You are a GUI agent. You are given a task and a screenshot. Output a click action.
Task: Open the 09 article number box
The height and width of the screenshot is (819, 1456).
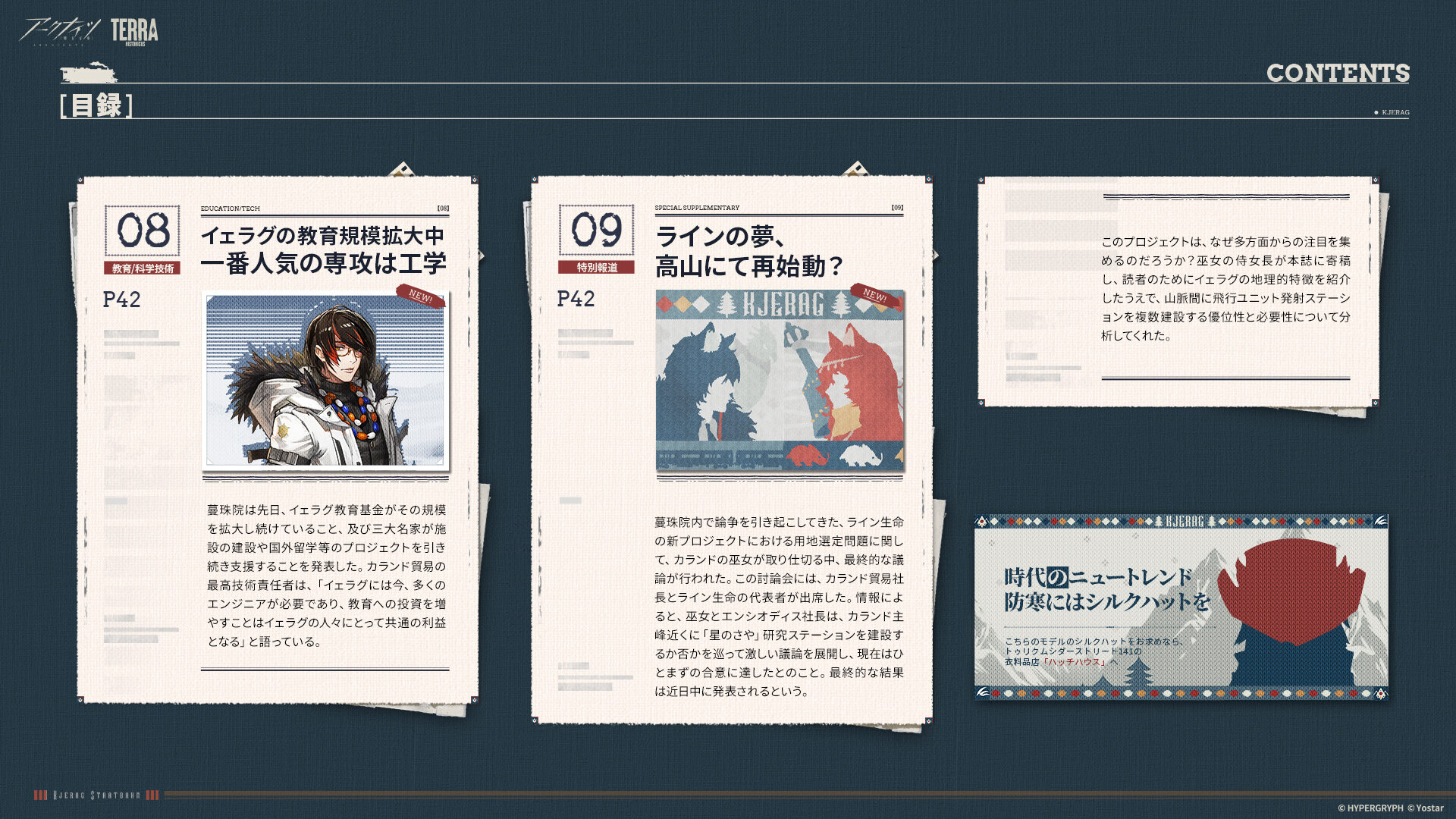pyautogui.click(x=597, y=230)
